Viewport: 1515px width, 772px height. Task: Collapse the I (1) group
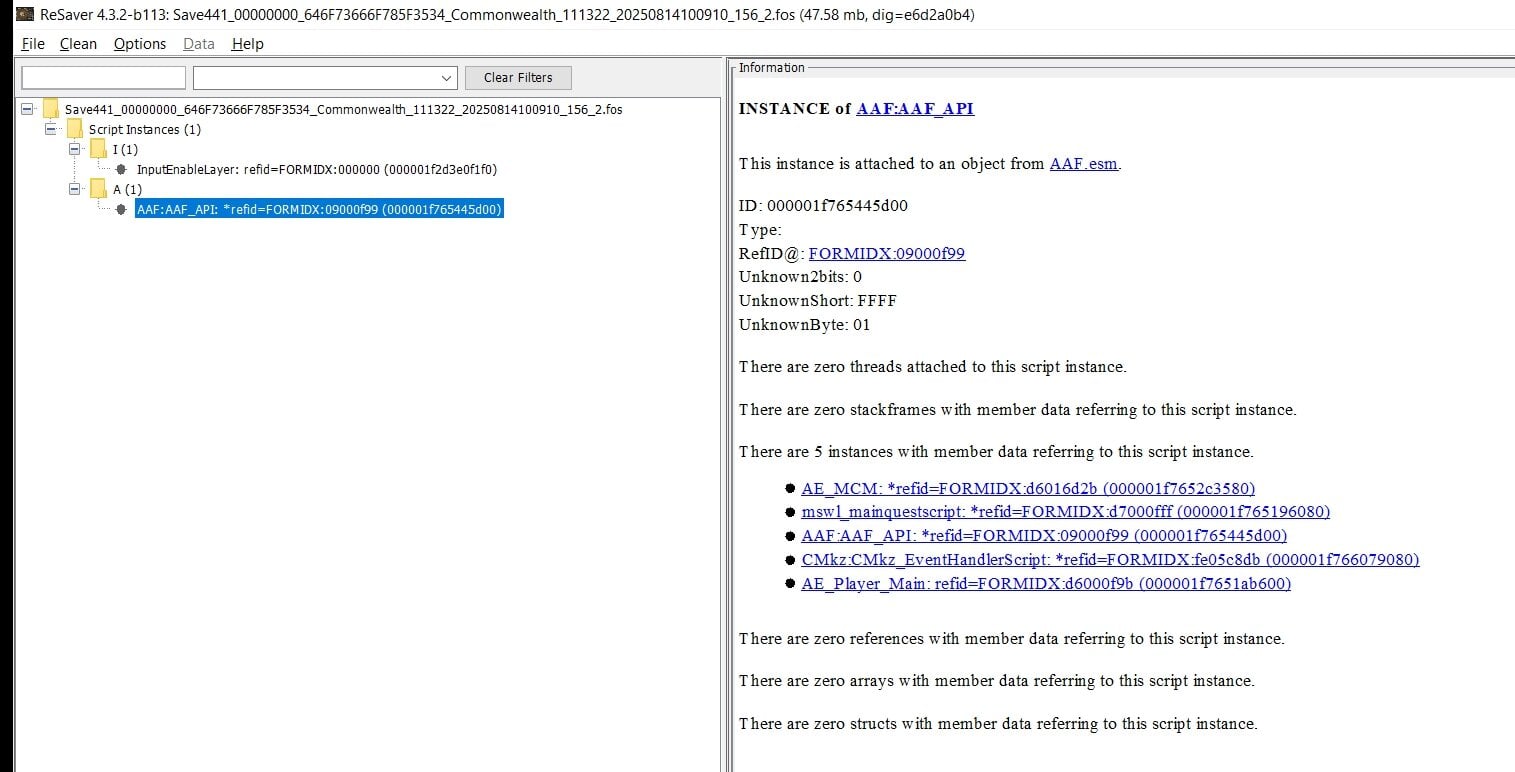tap(74, 149)
